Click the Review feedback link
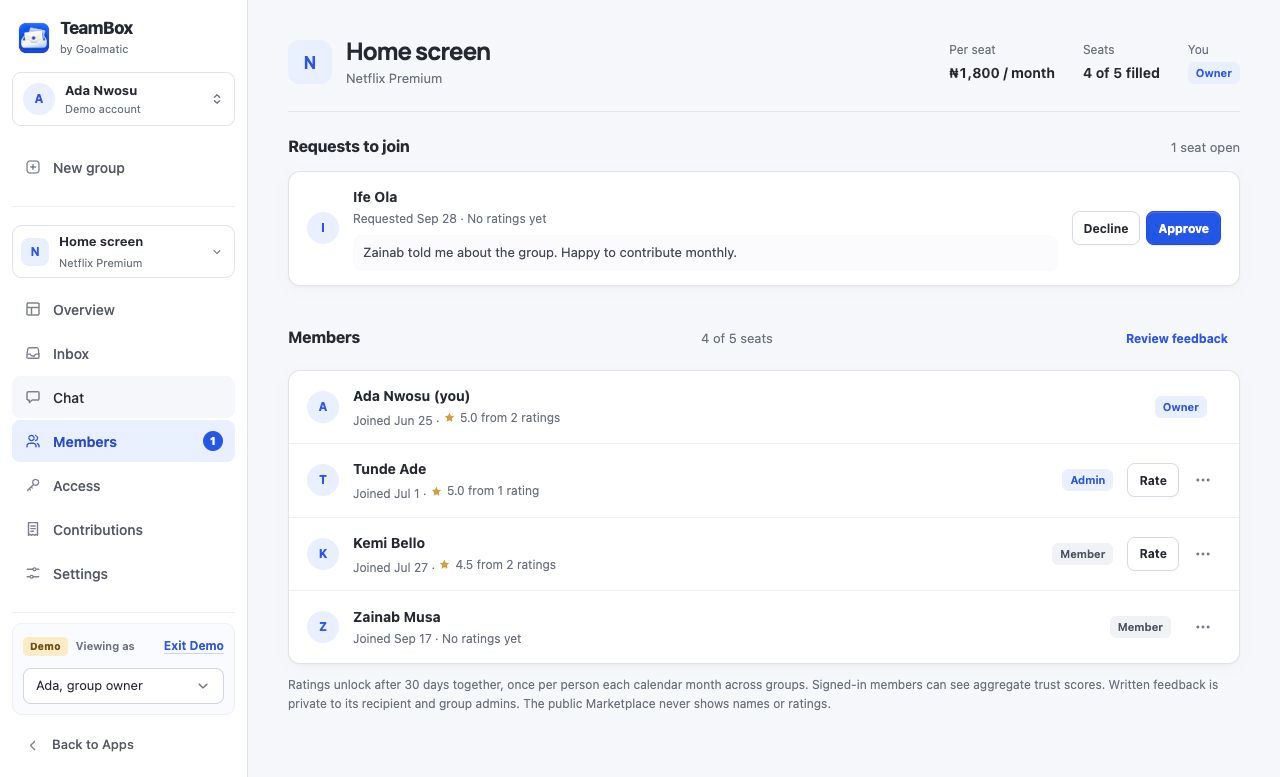Screen dimensions: 1280x777 [1177, 339]
